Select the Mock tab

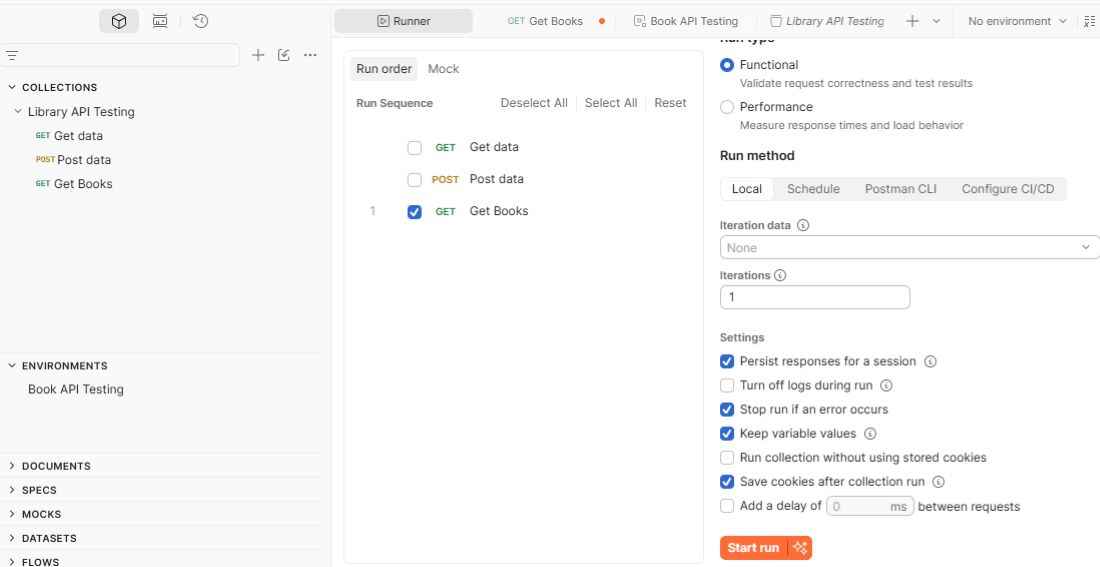pyautogui.click(x=443, y=69)
